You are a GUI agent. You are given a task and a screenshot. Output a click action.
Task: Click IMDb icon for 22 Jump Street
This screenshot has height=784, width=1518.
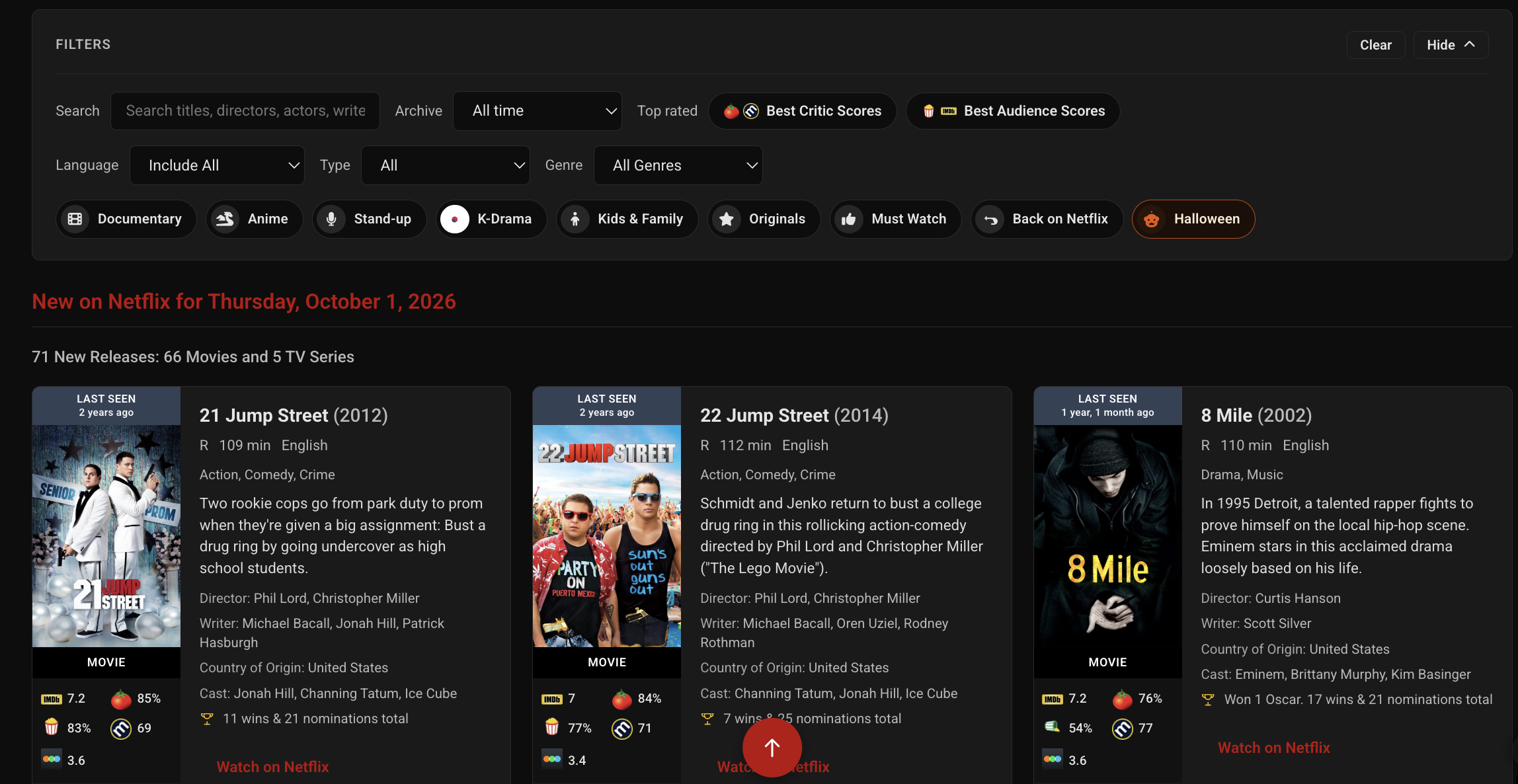click(x=551, y=699)
